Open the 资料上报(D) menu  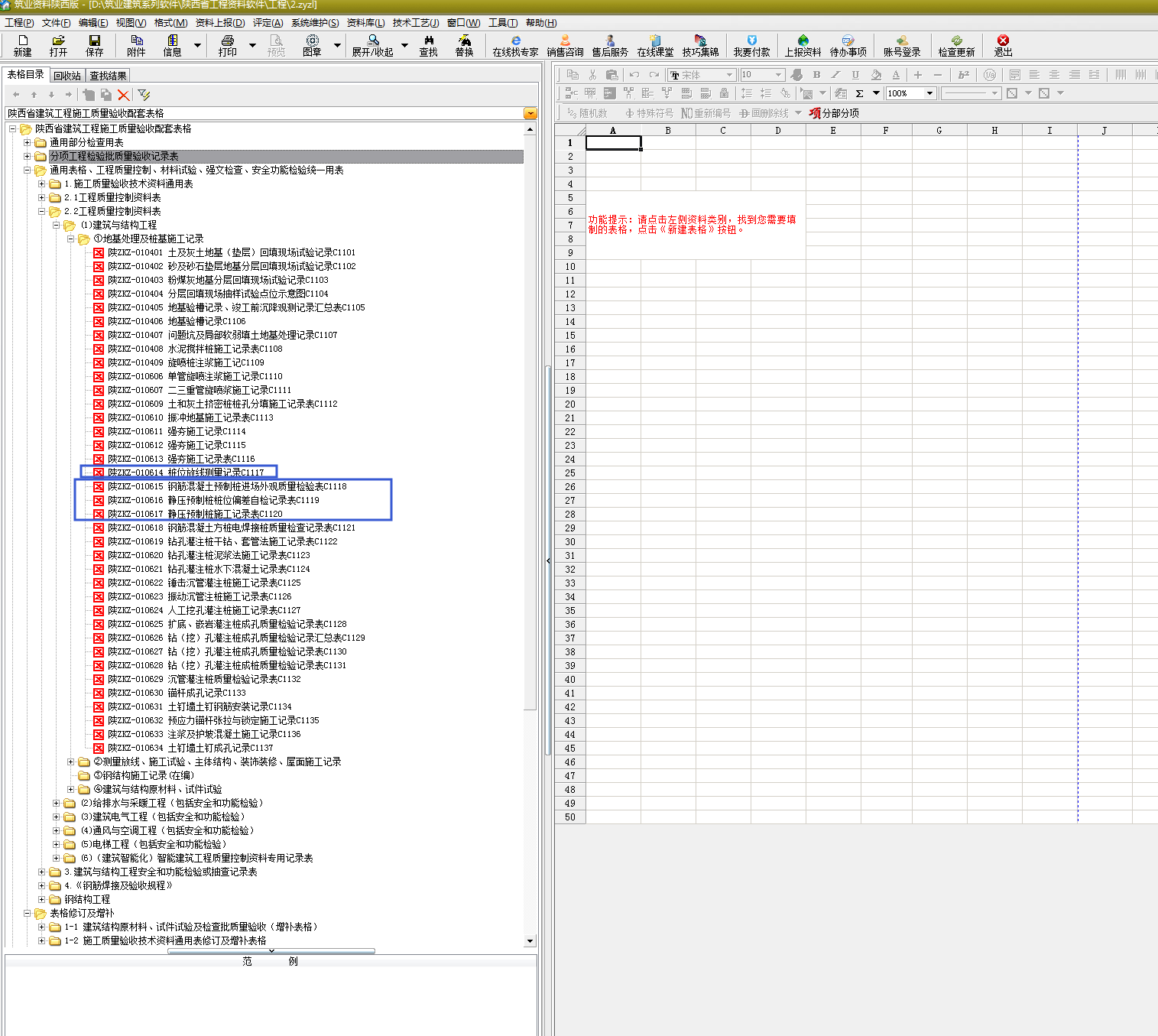tap(220, 23)
